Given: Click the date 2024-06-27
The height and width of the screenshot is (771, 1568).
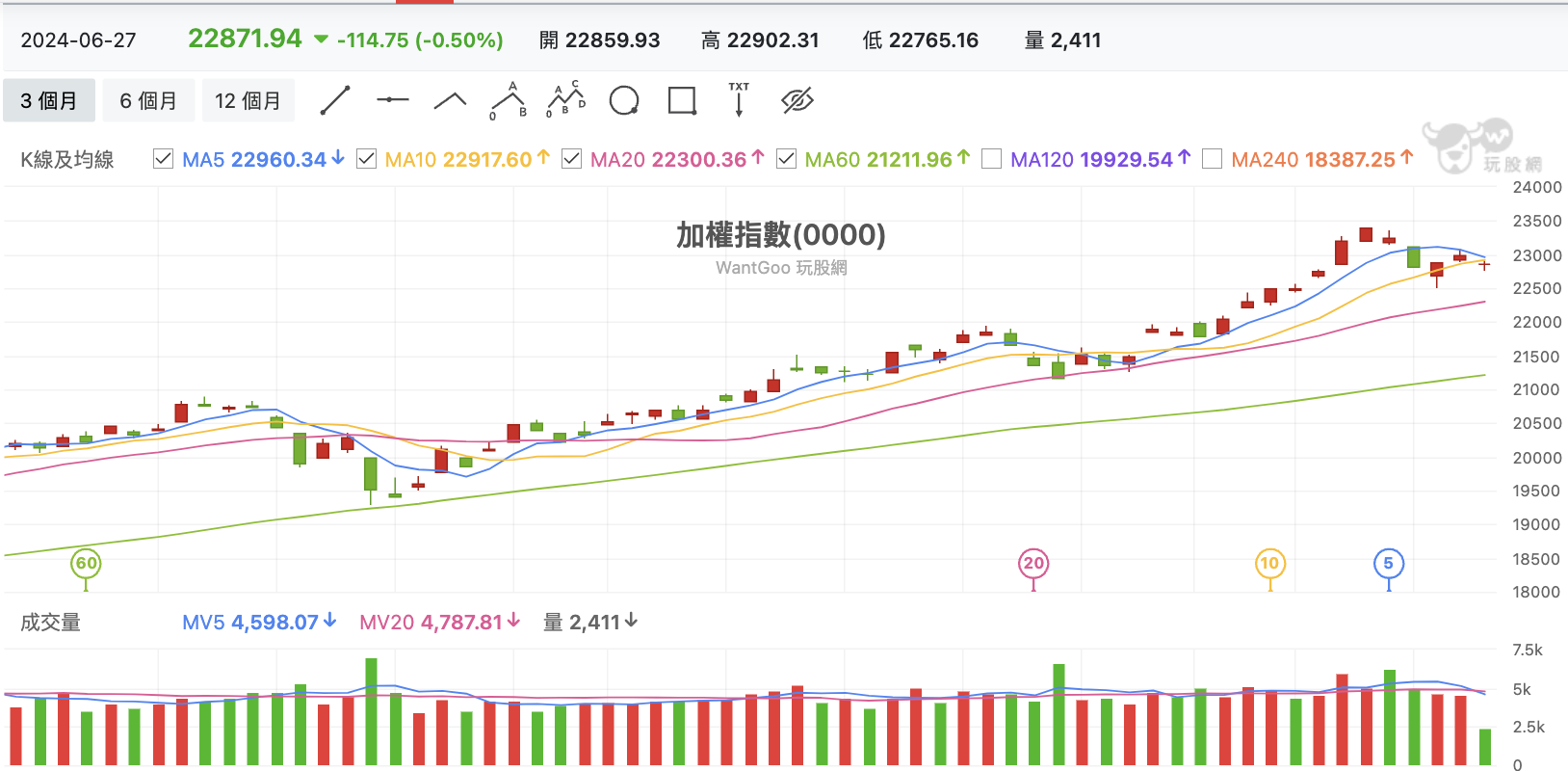Looking at the screenshot, I should (x=79, y=40).
